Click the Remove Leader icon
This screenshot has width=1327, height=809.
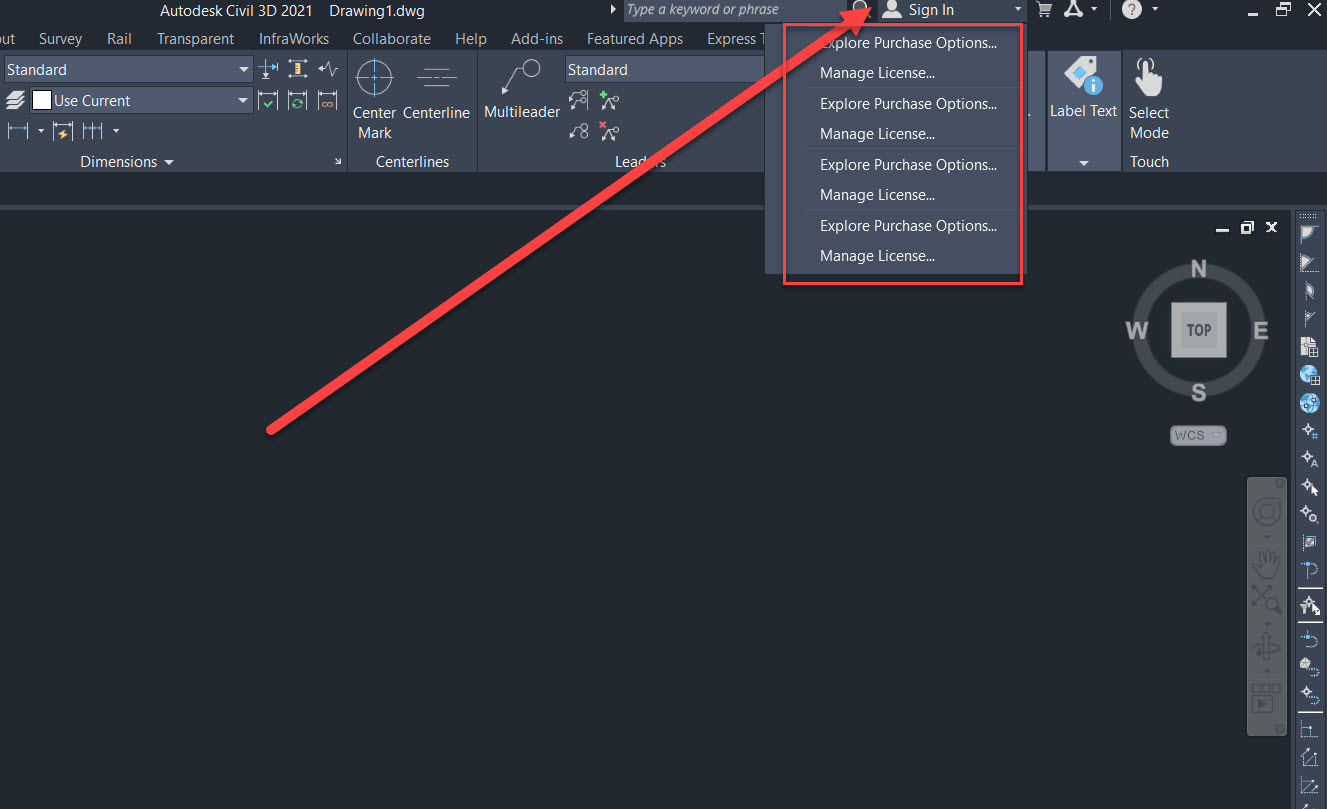[609, 130]
